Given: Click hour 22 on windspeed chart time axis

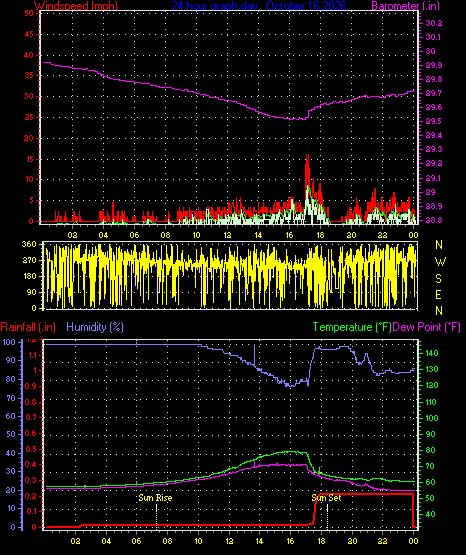Looking at the screenshot, I should point(382,235).
